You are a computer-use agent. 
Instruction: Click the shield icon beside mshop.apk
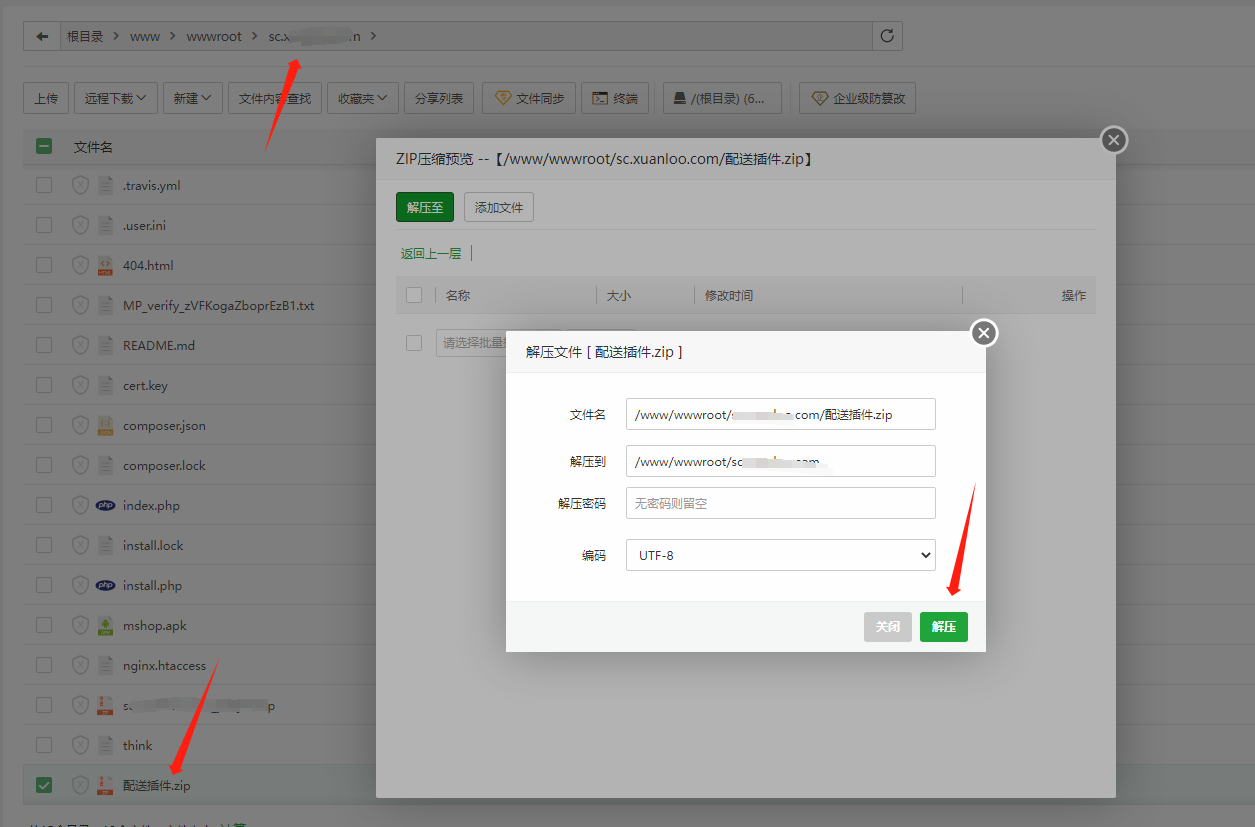tap(80, 625)
